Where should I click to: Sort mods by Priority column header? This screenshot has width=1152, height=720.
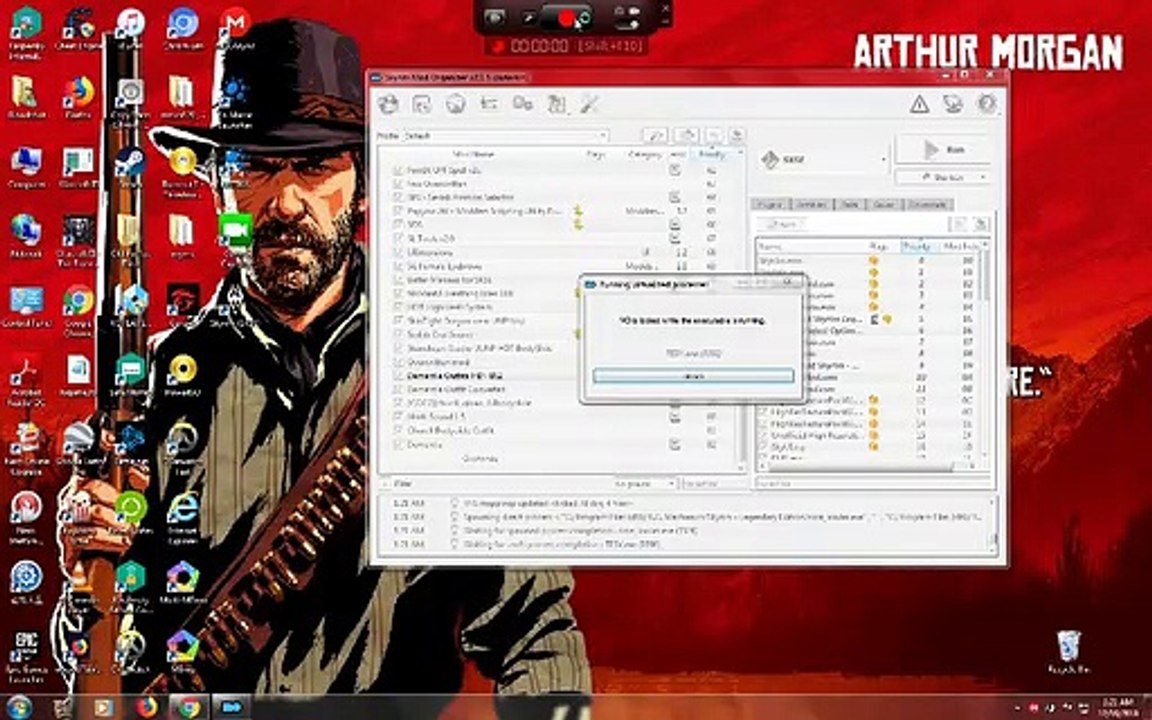coord(712,154)
